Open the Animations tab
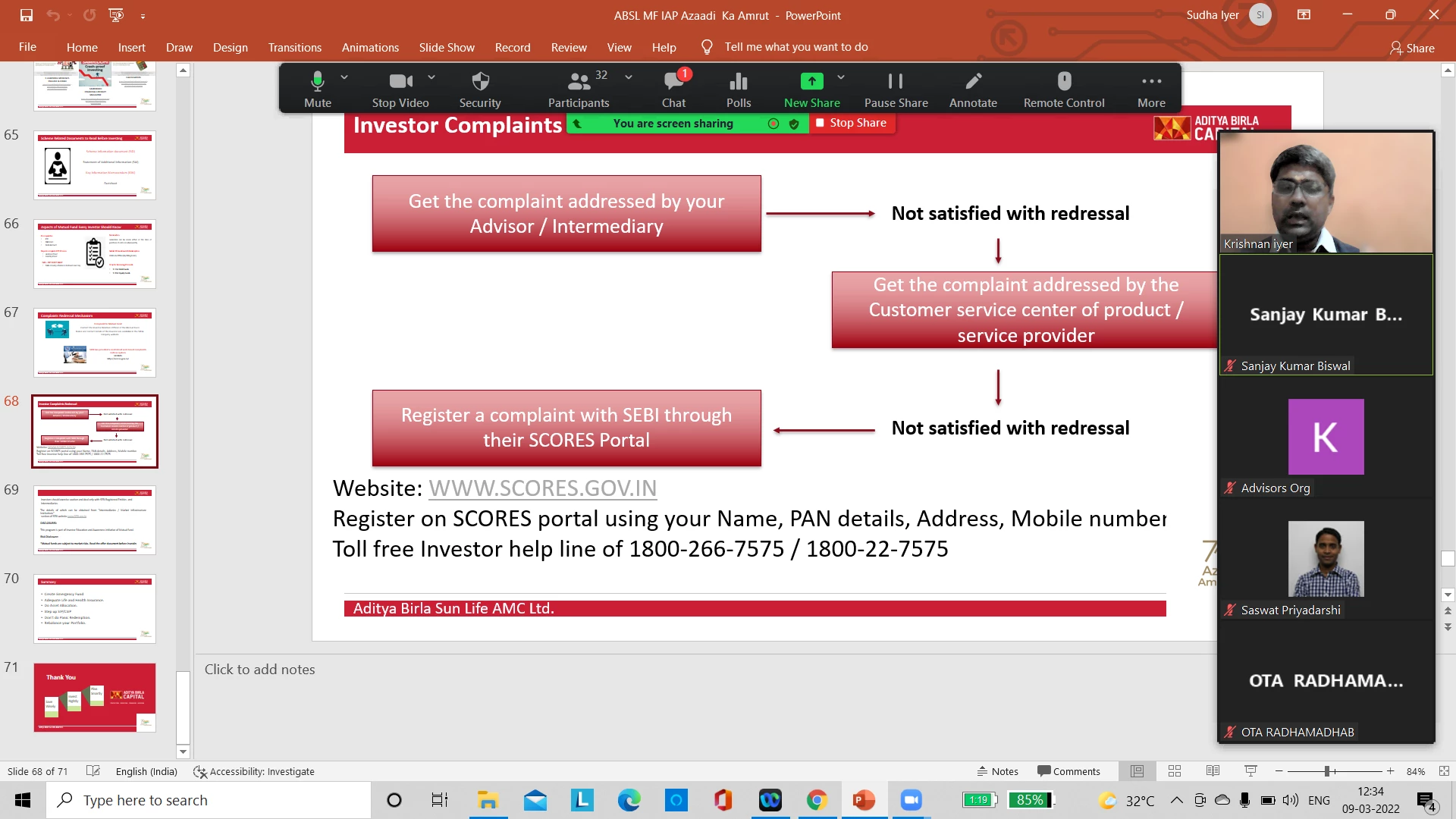The image size is (1456, 819). (x=370, y=47)
